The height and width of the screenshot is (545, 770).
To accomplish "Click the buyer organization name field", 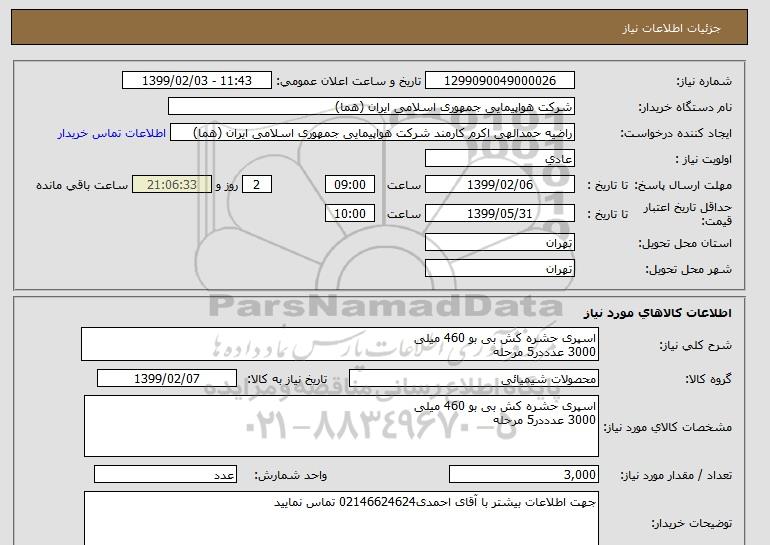I will point(371,107).
